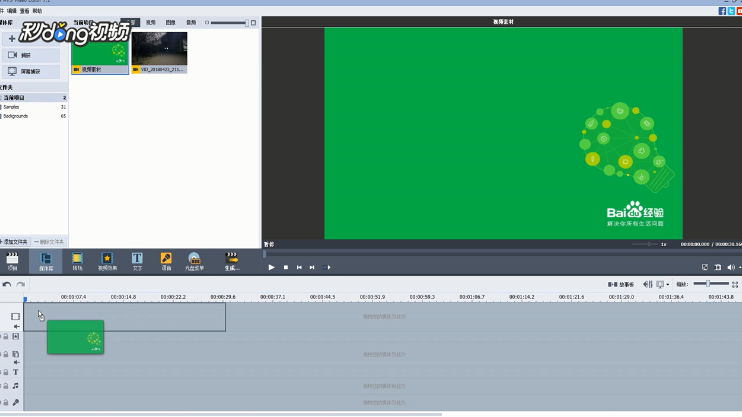This screenshot has width=742, height=417.
Task: Toggle lock on the text track
Action: click(6, 373)
